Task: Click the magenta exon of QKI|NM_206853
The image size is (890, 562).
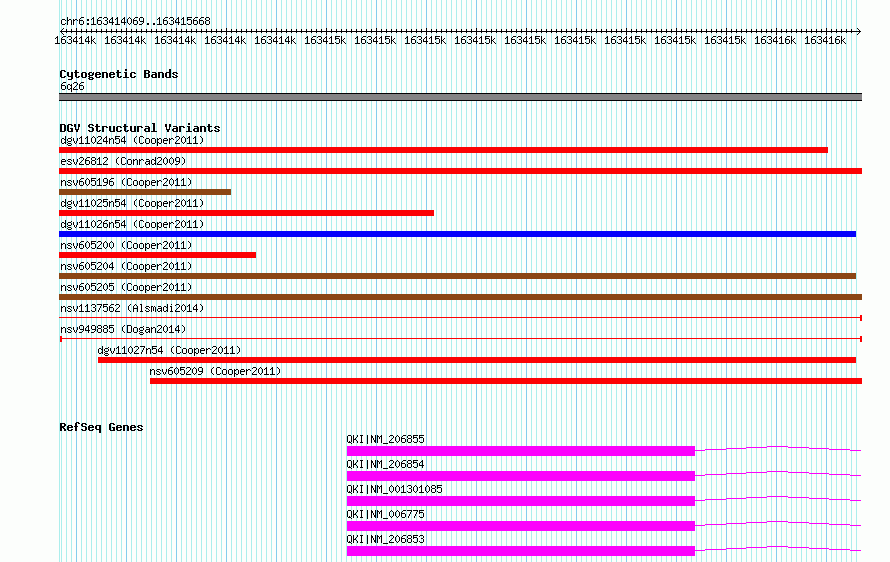Action: click(520, 551)
